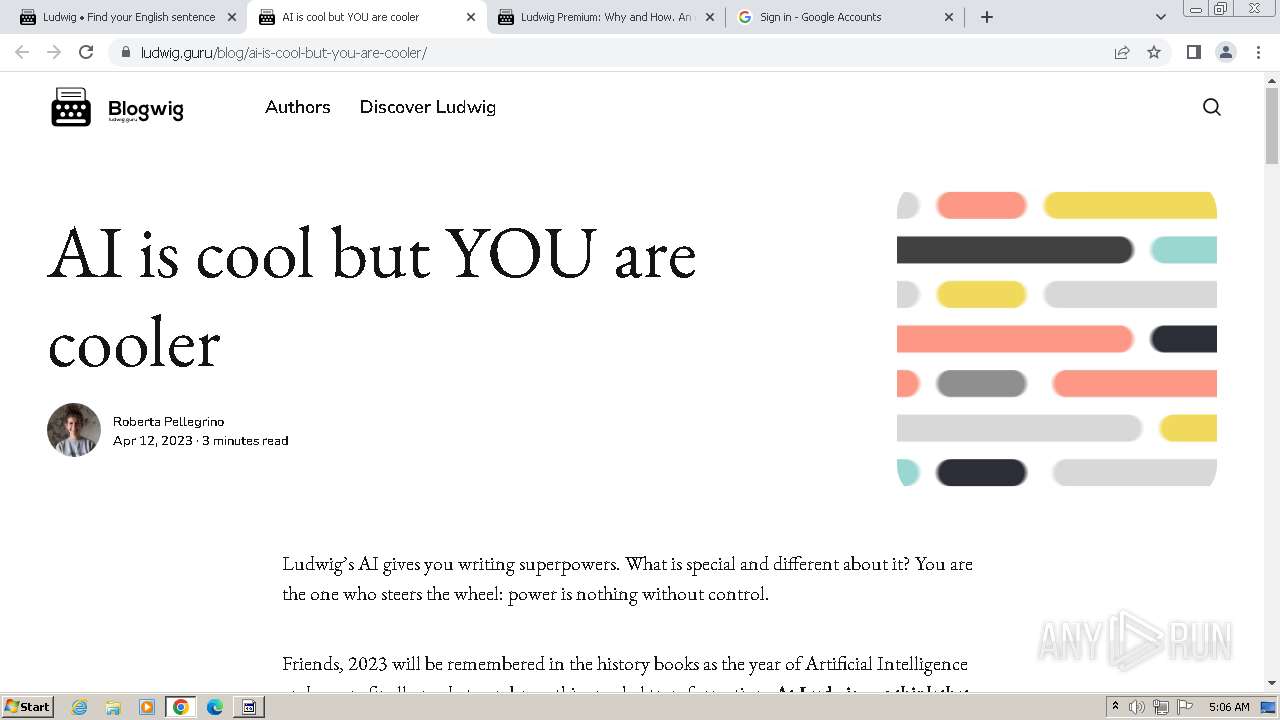Viewport: 1280px width, 720px height.
Task: Open the blog search magnifier icon
Action: (x=1211, y=107)
